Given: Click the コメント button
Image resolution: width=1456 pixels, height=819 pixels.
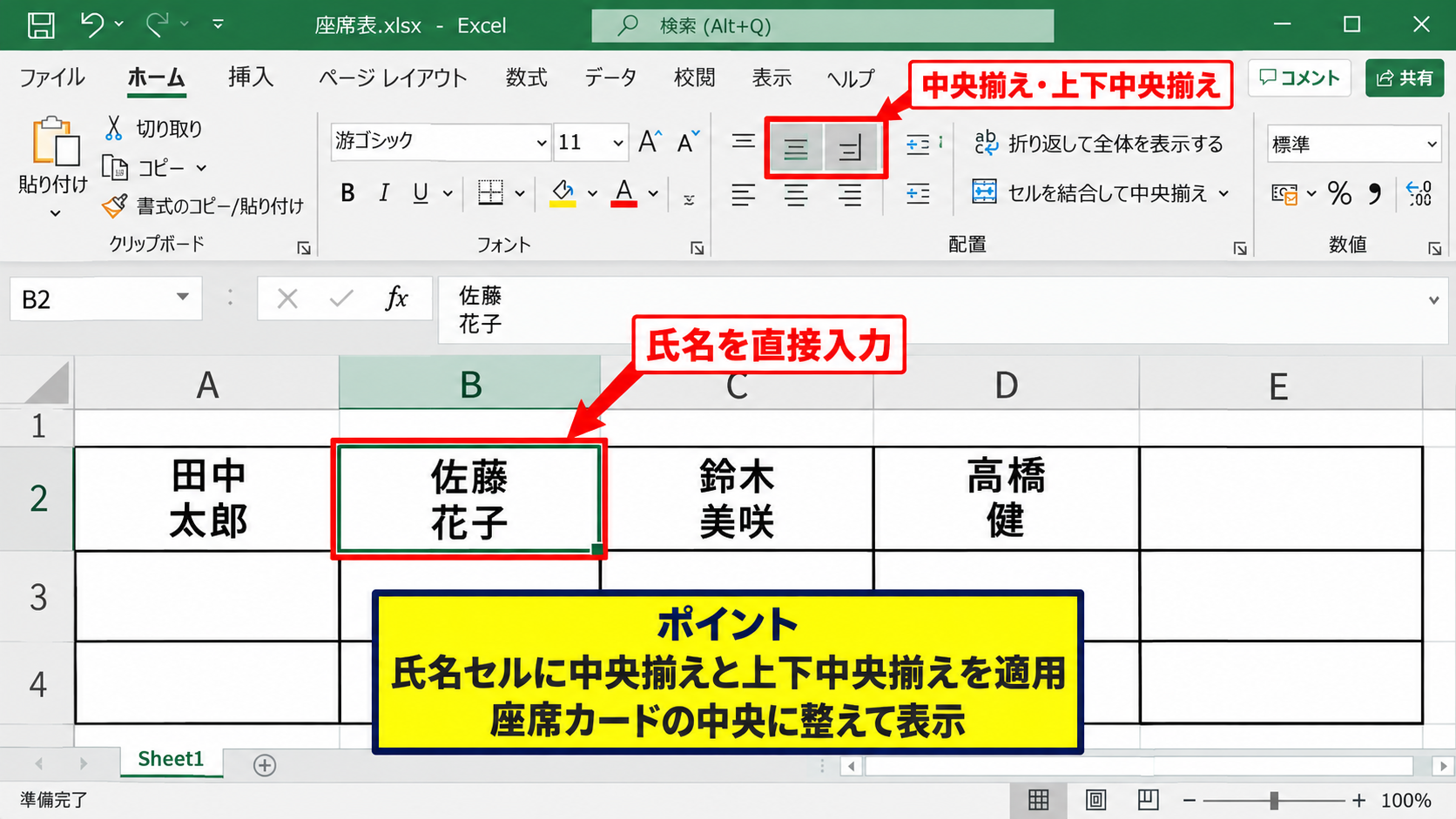Looking at the screenshot, I should 1299,77.
